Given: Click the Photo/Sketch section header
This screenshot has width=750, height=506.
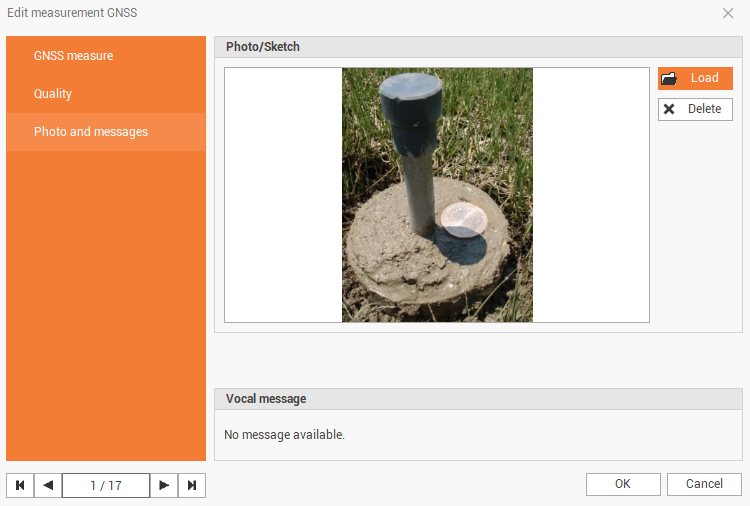Looking at the screenshot, I should (263, 47).
